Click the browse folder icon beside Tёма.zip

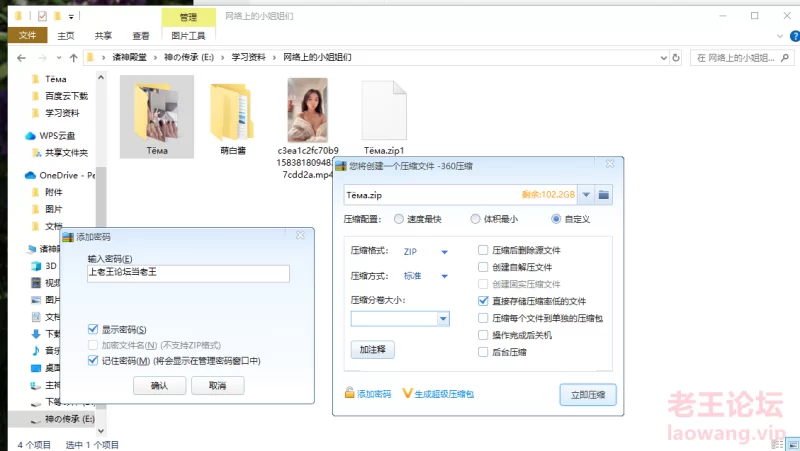point(604,194)
